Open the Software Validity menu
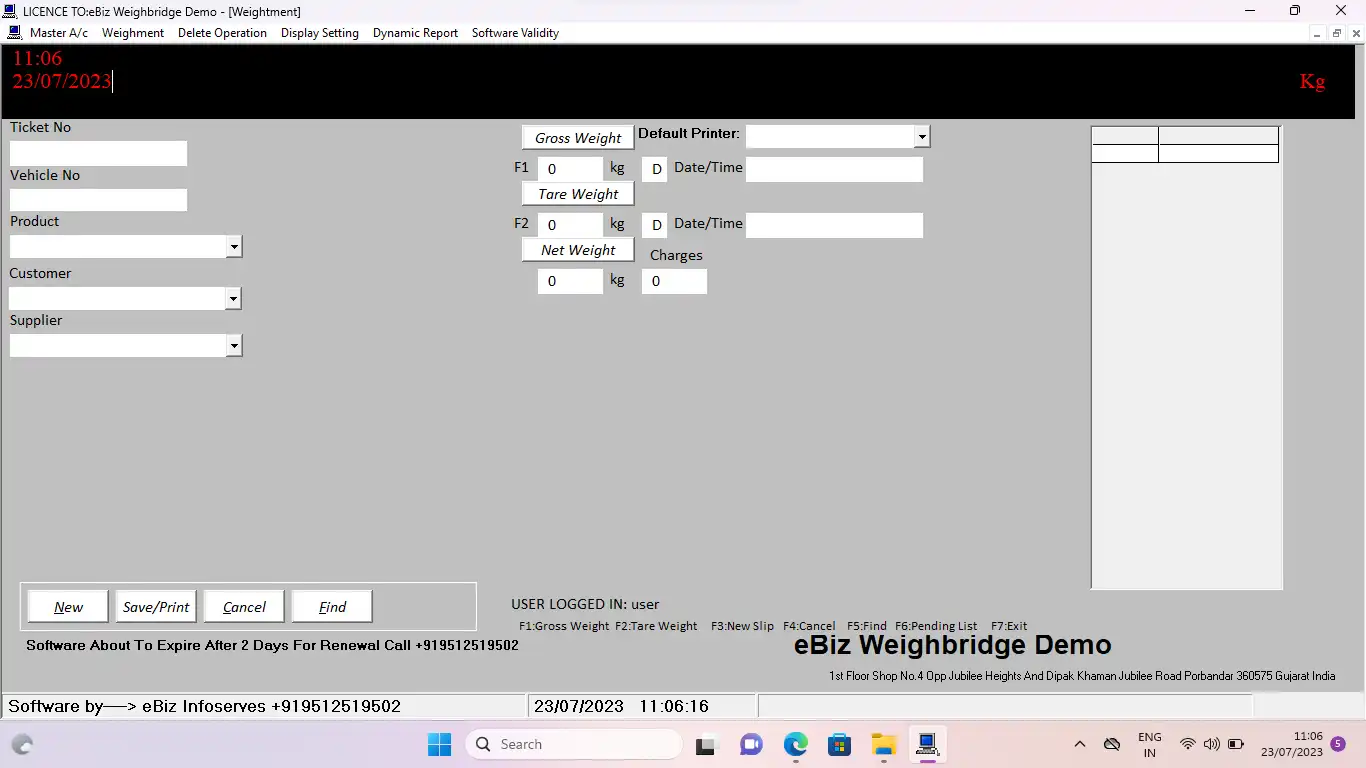 point(515,33)
